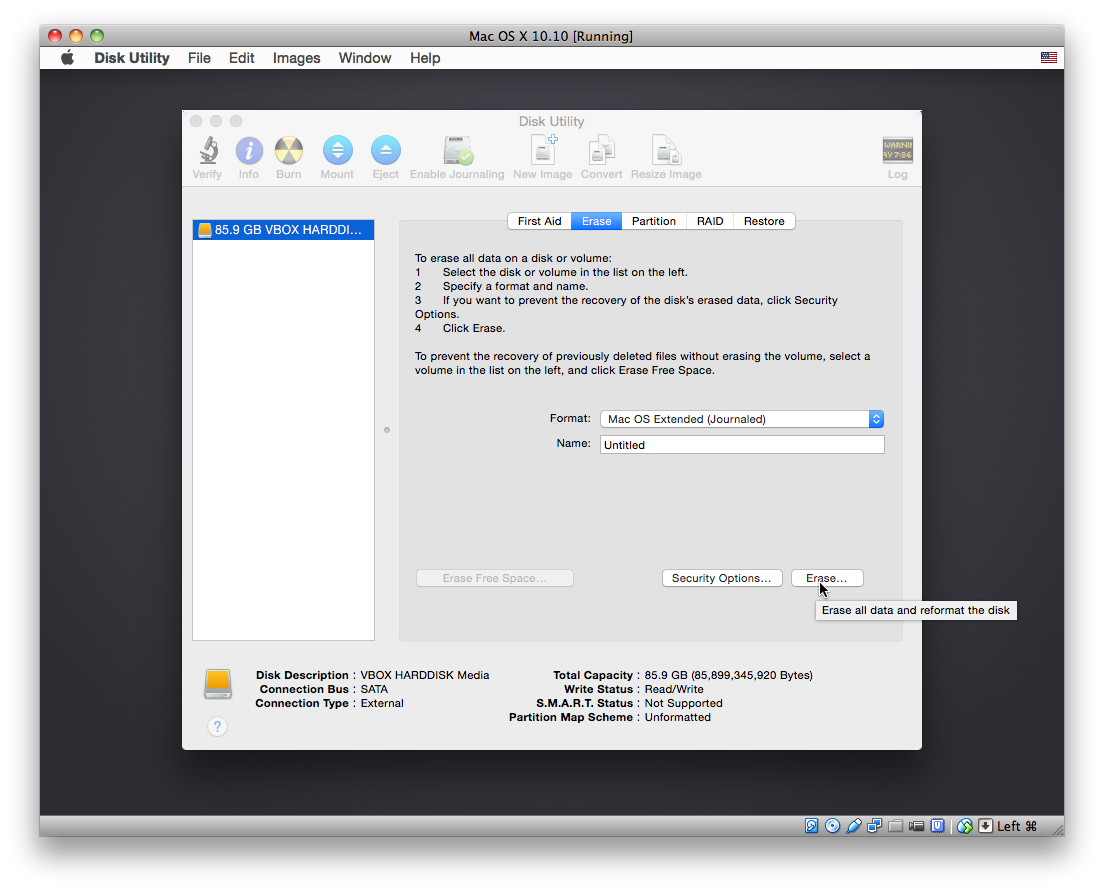Click the Mount toolbar icon
This screenshot has height=891, width=1104.
337,150
